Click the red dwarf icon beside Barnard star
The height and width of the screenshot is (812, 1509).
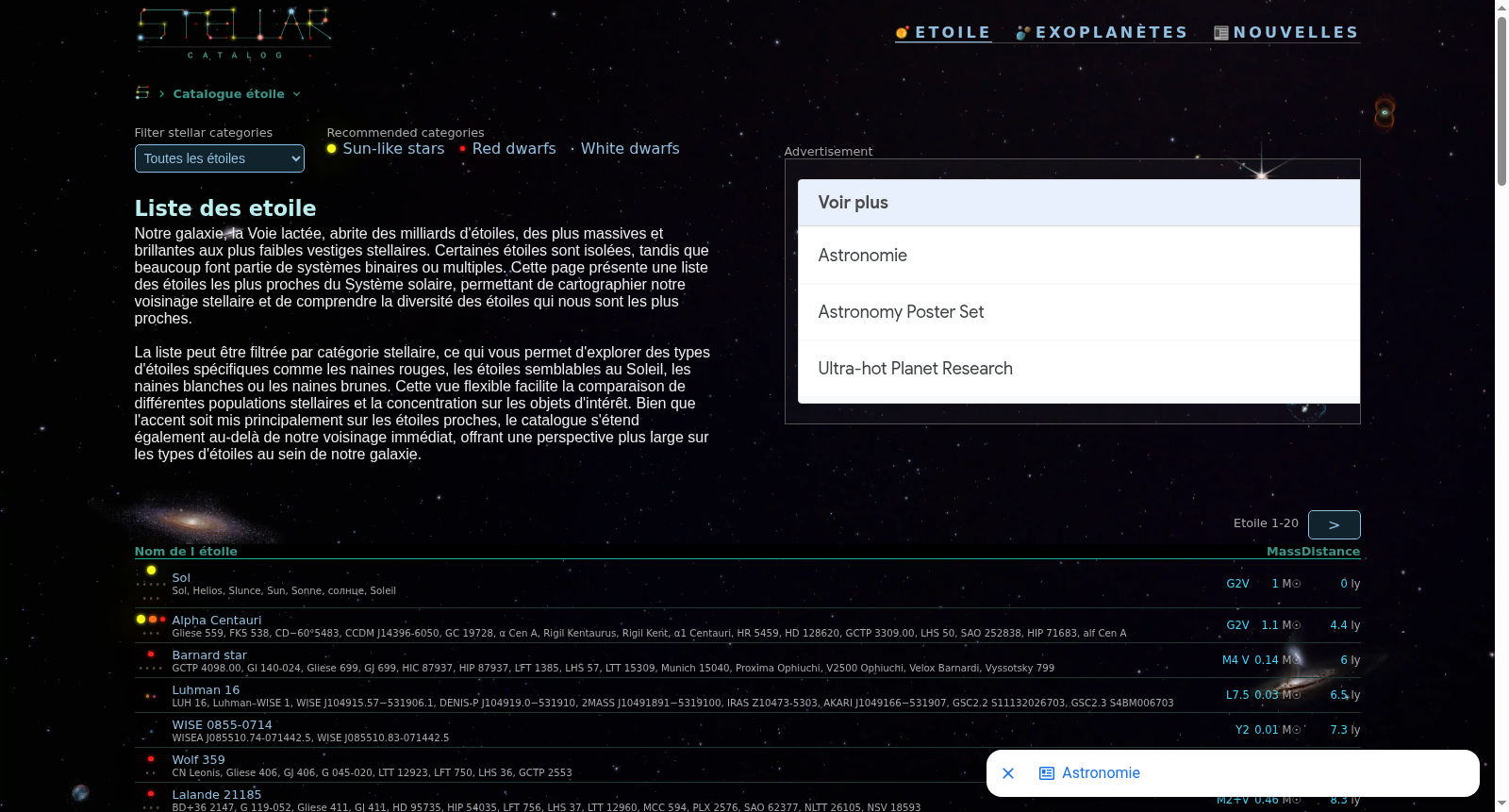pos(151,655)
